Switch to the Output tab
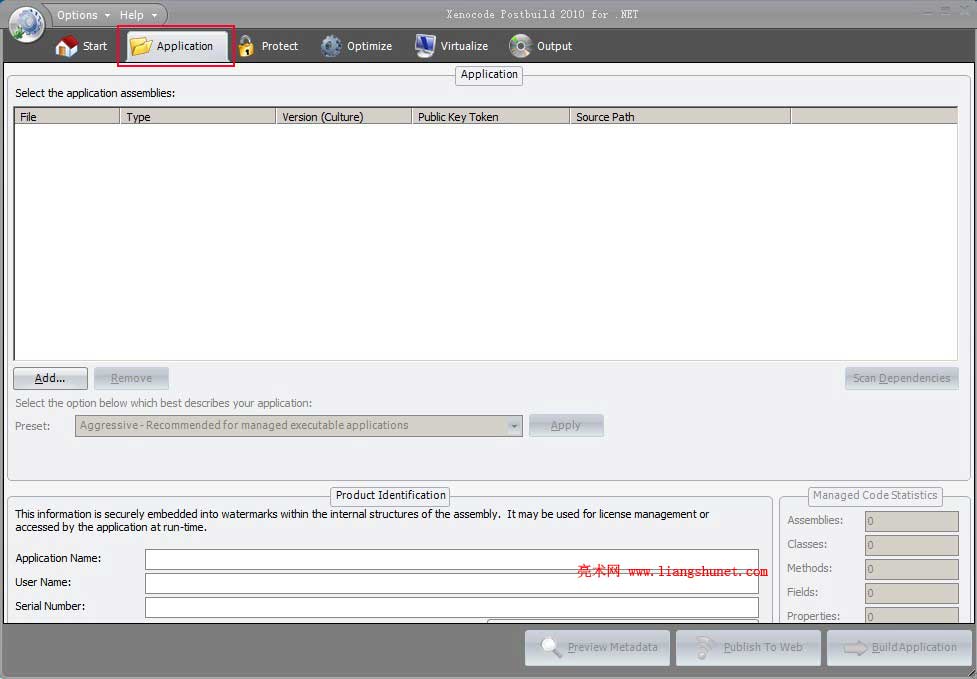Screen dimensions: 977x679 coord(541,46)
